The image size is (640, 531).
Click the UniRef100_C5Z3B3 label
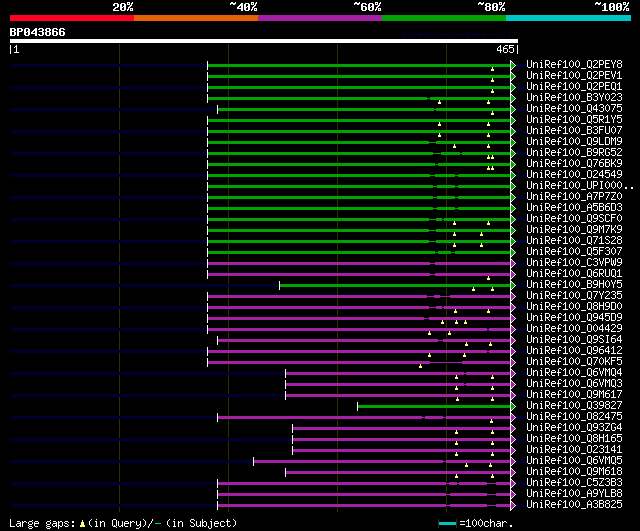[x=574, y=483]
